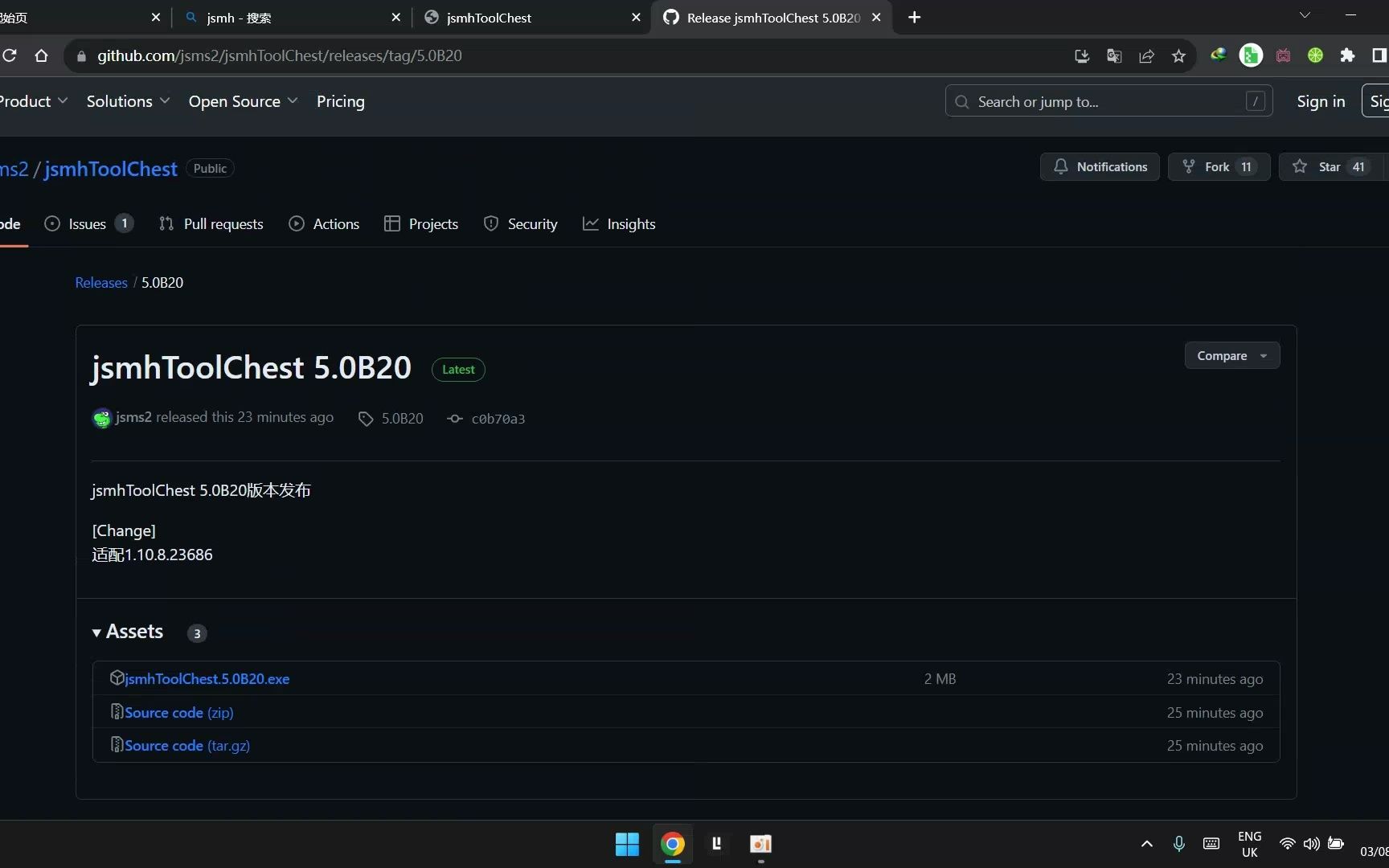Switch the ENG UK input language
The width and height of the screenshot is (1389, 868).
(x=1250, y=844)
